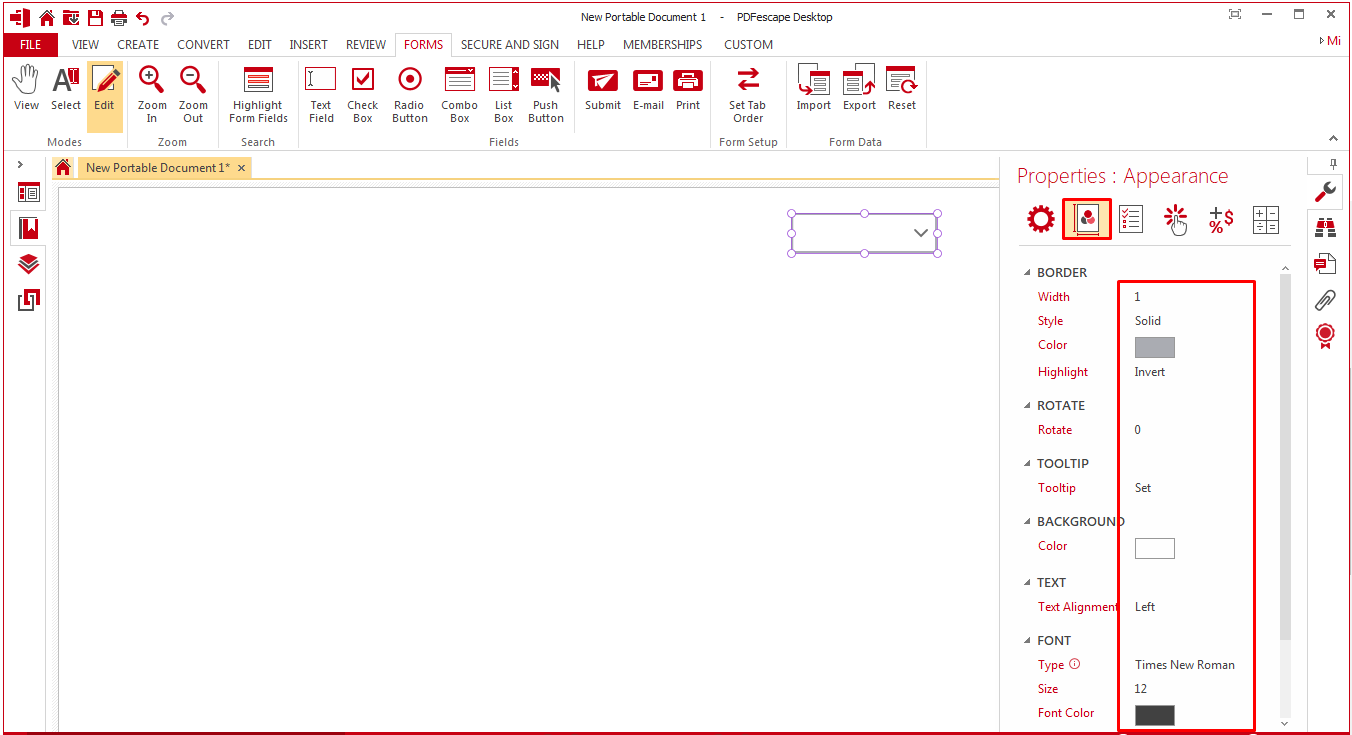Pick the background Color swatch
The image size is (1352, 735).
[1154, 548]
